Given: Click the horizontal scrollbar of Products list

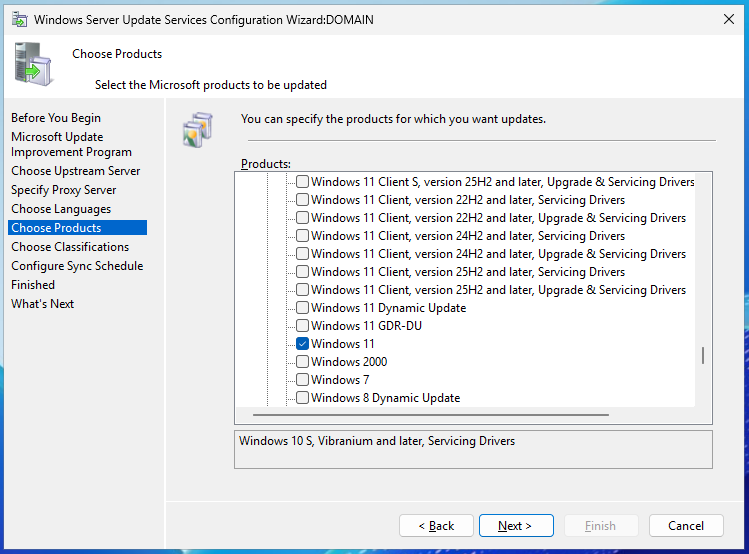Looking at the screenshot, I should coord(431,415).
